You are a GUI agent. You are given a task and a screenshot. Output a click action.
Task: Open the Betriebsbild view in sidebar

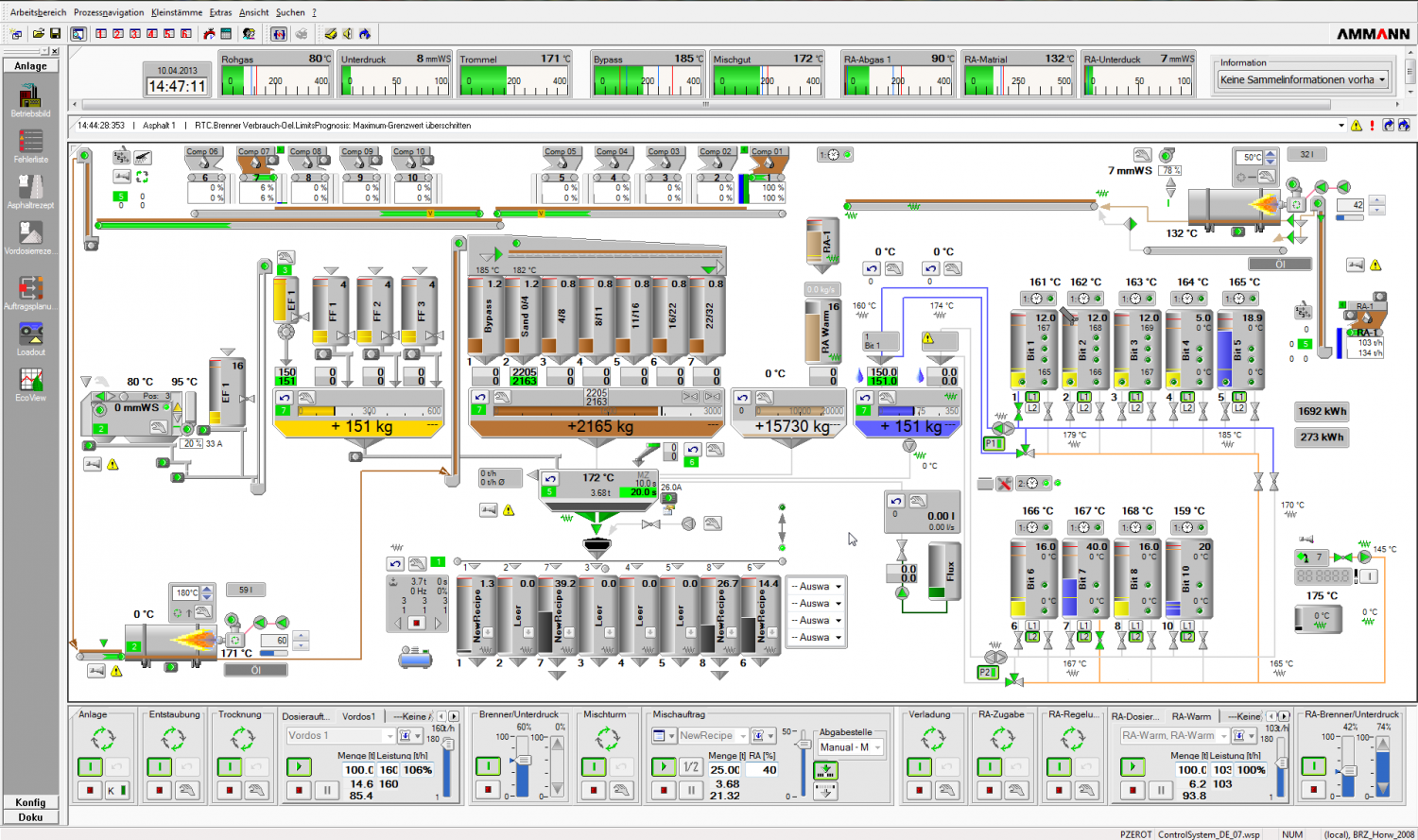pyautogui.click(x=30, y=100)
